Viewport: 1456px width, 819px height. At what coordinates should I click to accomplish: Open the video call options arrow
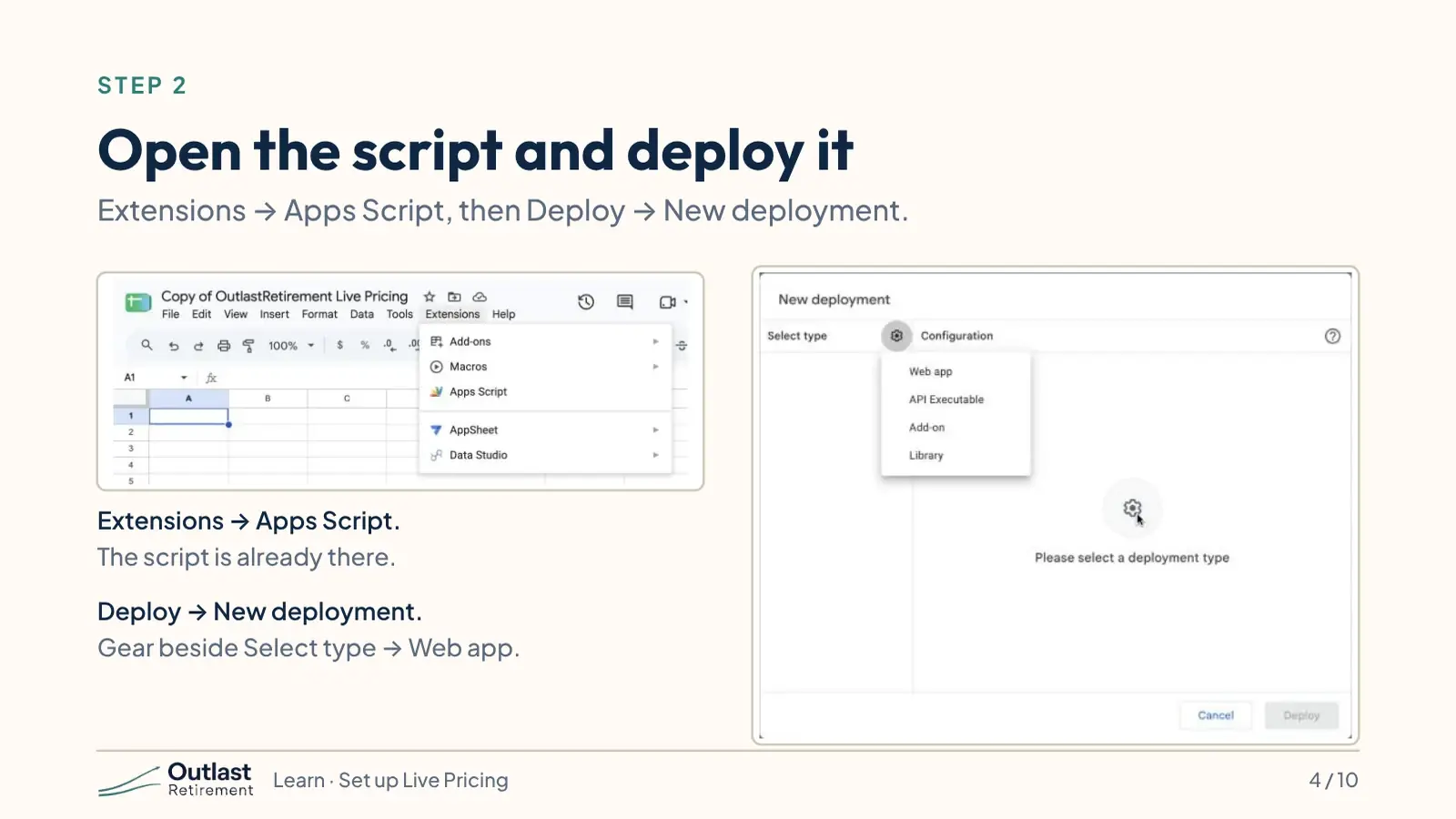(686, 302)
